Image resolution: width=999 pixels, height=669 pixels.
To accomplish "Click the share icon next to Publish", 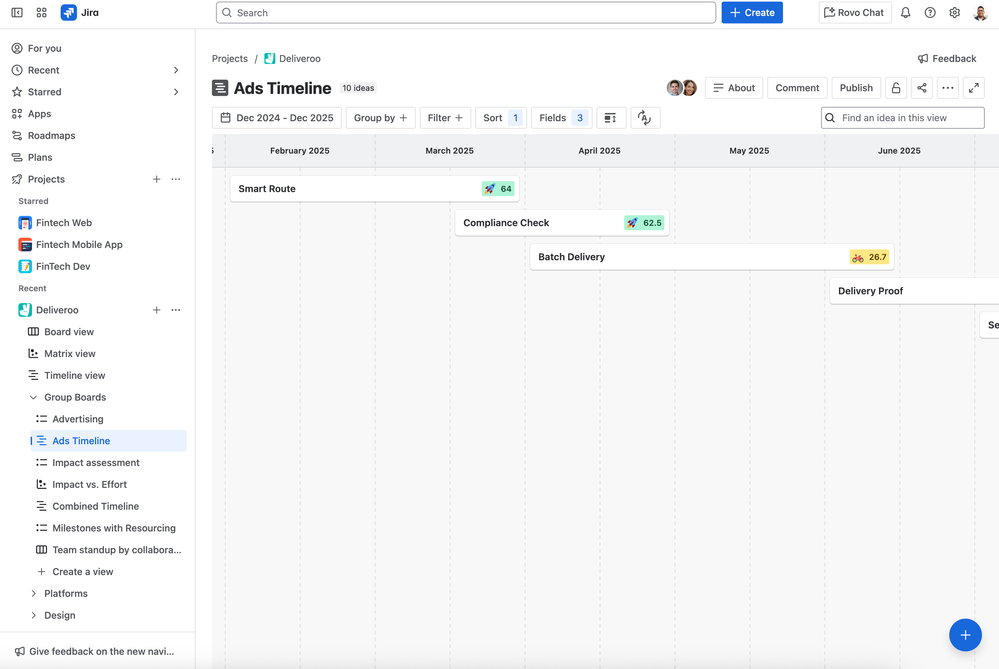I will [921, 87].
